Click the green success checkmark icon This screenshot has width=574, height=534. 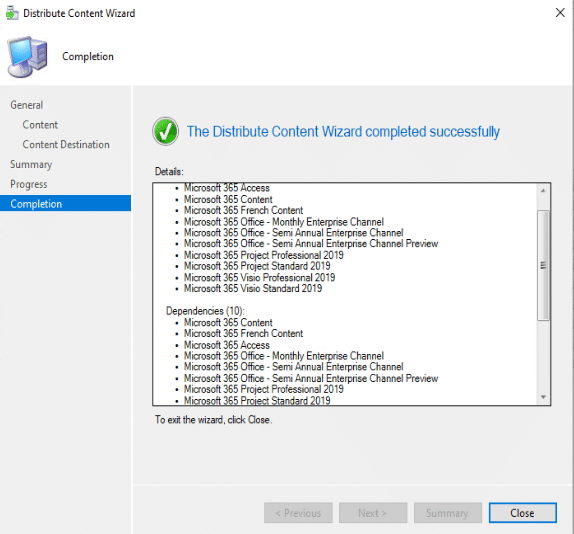pos(166,131)
